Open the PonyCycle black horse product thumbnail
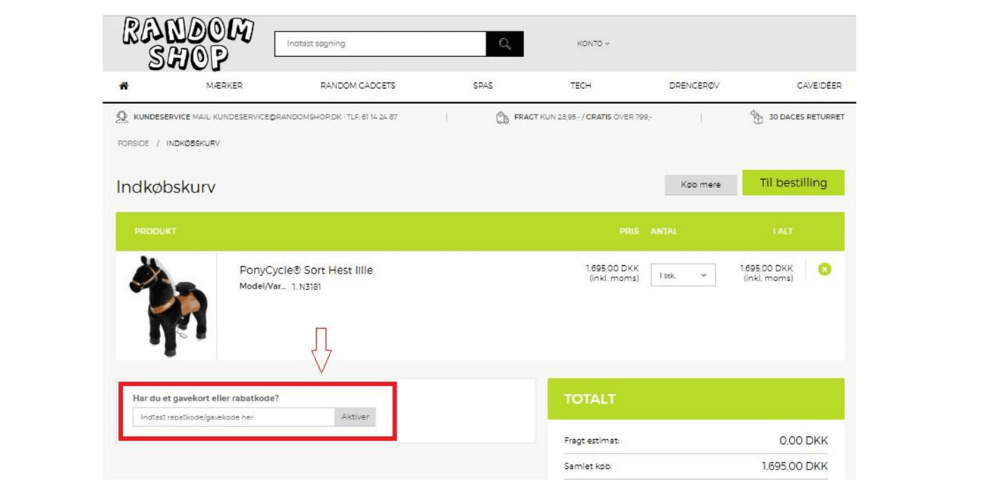The width and height of the screenshot is (1000, 500). click(x=166, y=305)
